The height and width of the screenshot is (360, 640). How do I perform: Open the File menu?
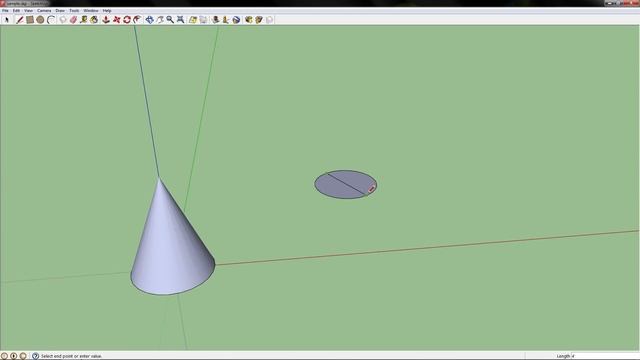click(x=5, y=11)
